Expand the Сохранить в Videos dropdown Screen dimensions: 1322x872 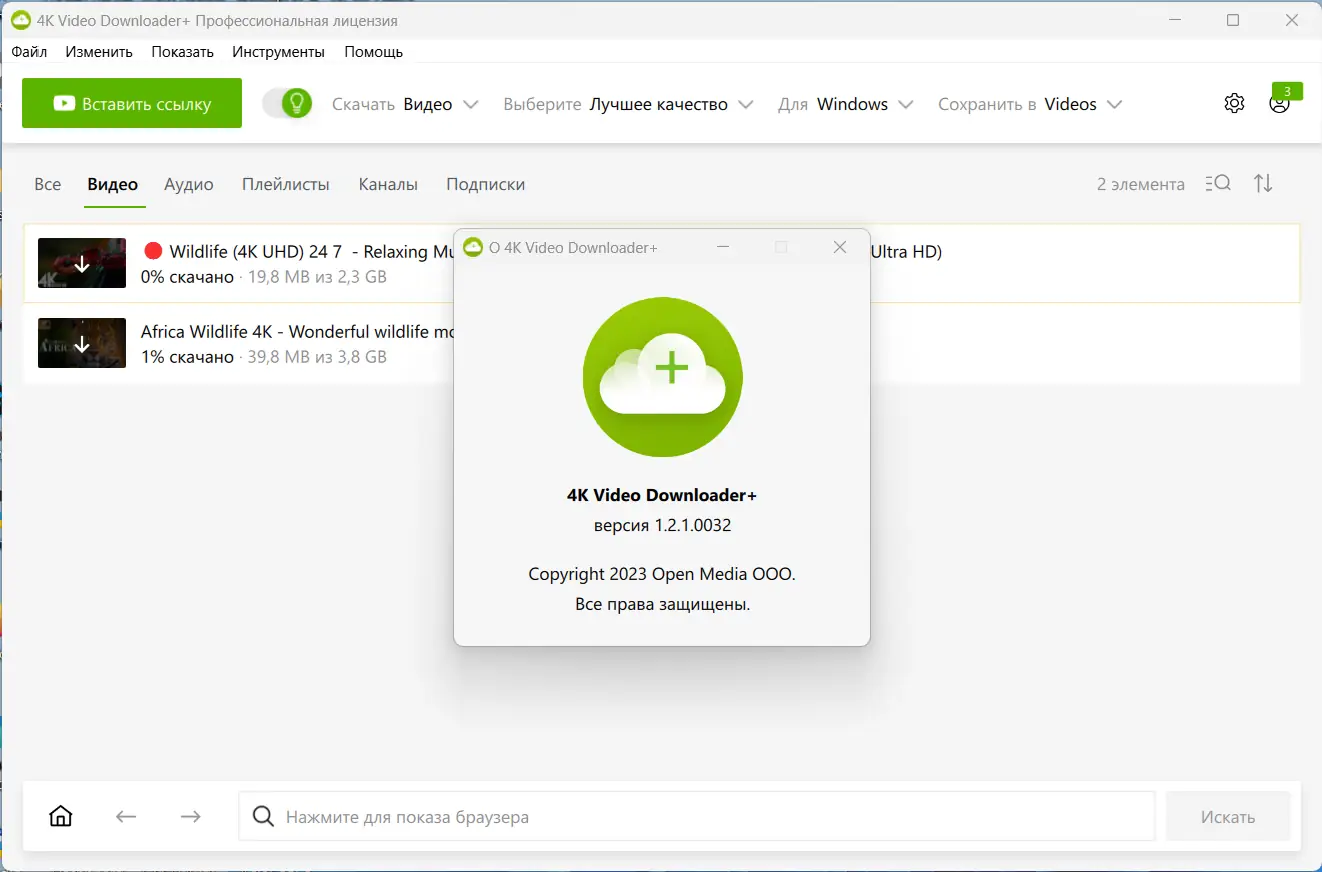pyautogui.click(x=1030, y=104)
